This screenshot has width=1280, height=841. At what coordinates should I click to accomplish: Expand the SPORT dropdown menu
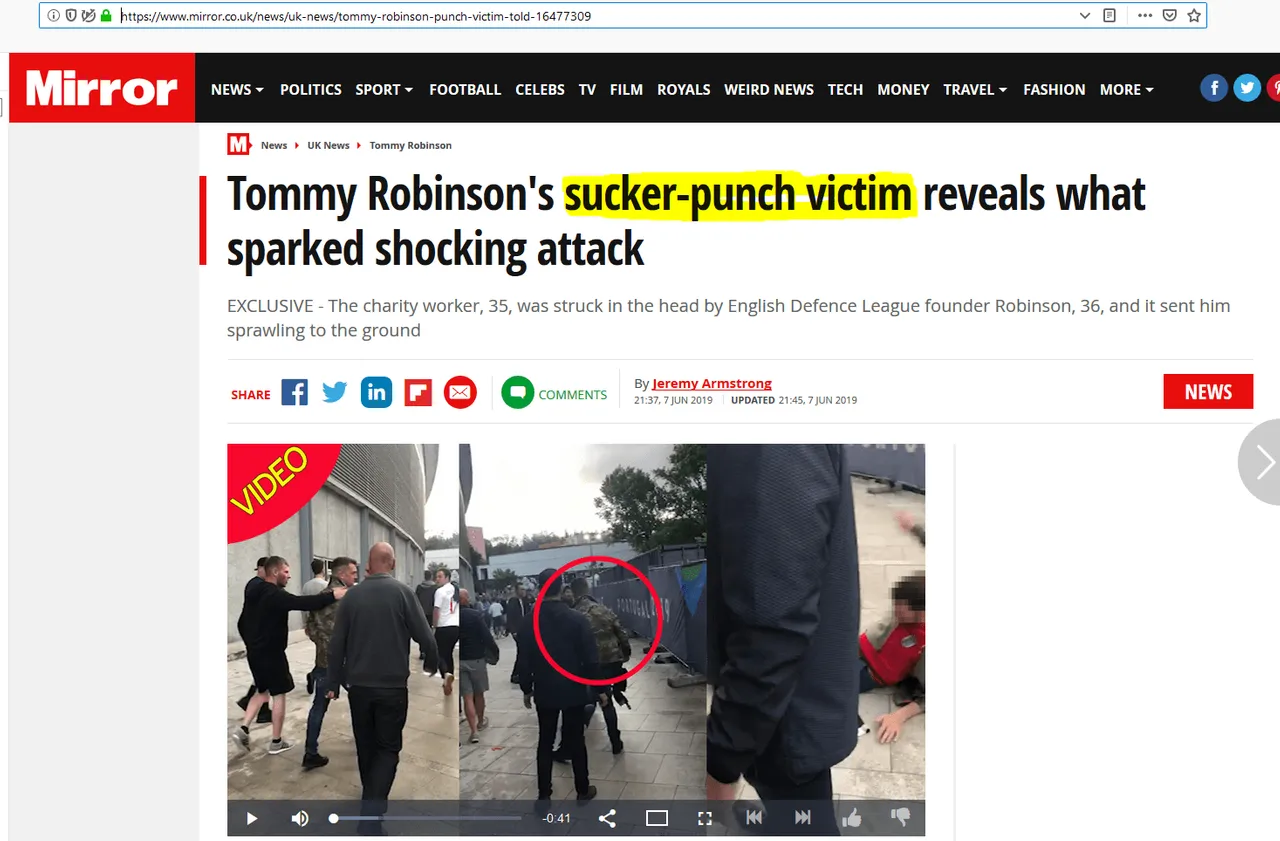coord(384,89)
